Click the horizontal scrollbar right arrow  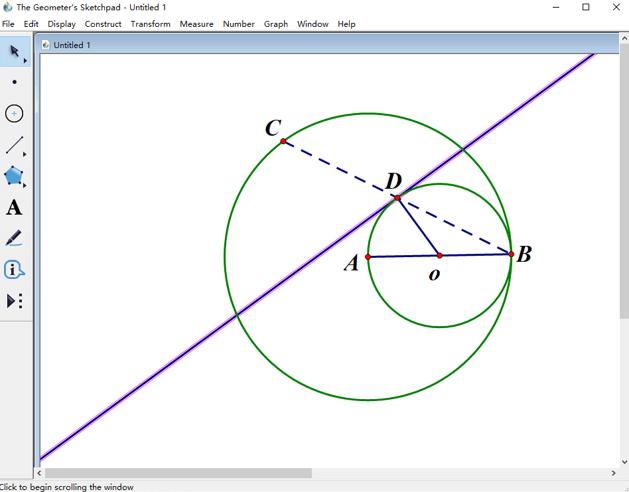pos(613,473)
